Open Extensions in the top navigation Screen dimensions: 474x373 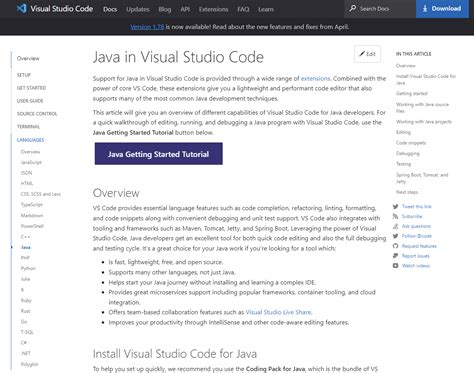coord(213,9)
